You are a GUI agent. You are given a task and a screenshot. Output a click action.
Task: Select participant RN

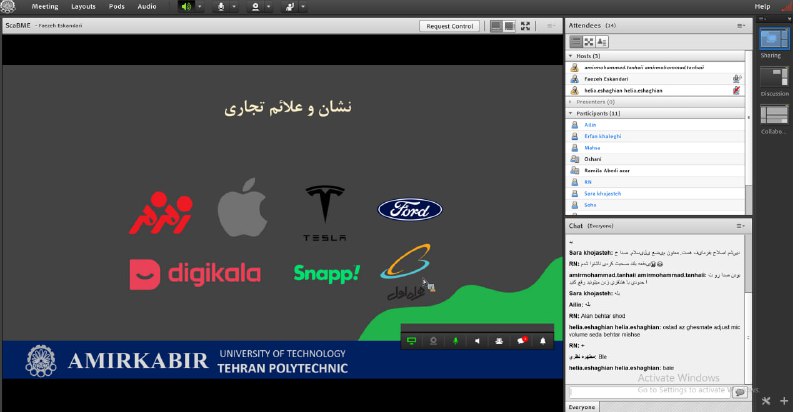[655, 182]
